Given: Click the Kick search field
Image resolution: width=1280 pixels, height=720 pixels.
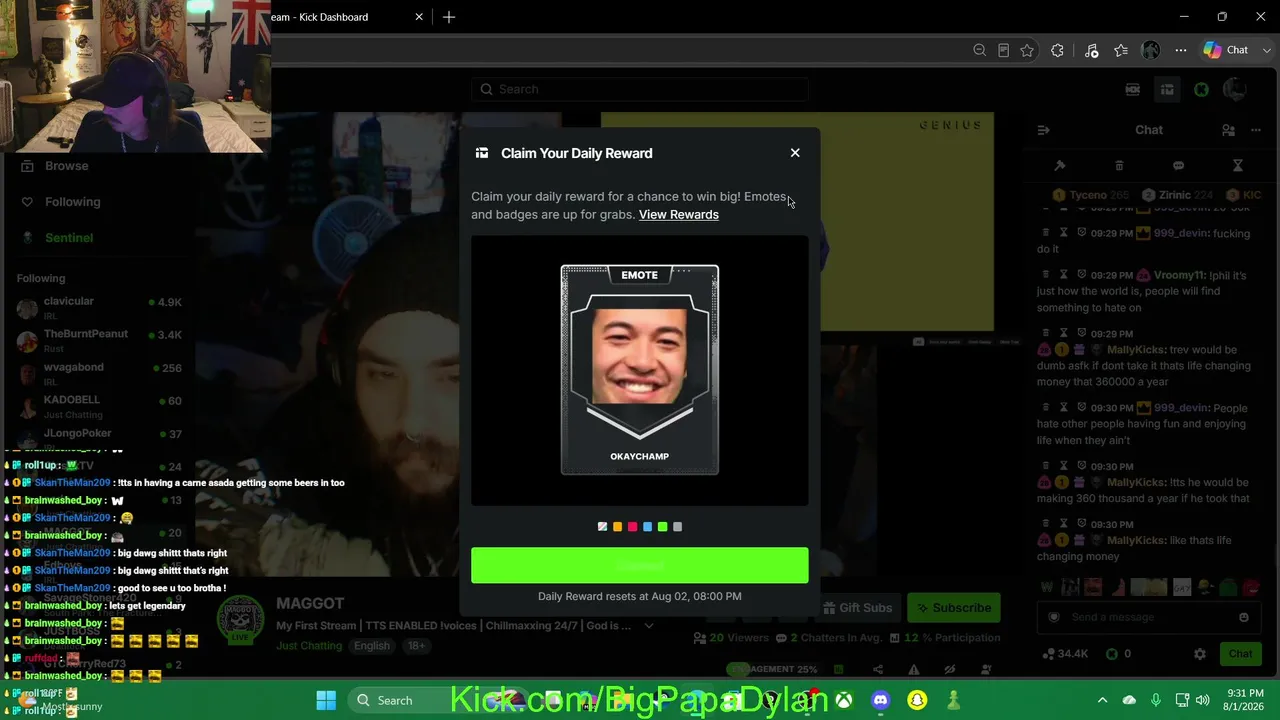Looking at the screenshot, I should [x=640, y=89].
